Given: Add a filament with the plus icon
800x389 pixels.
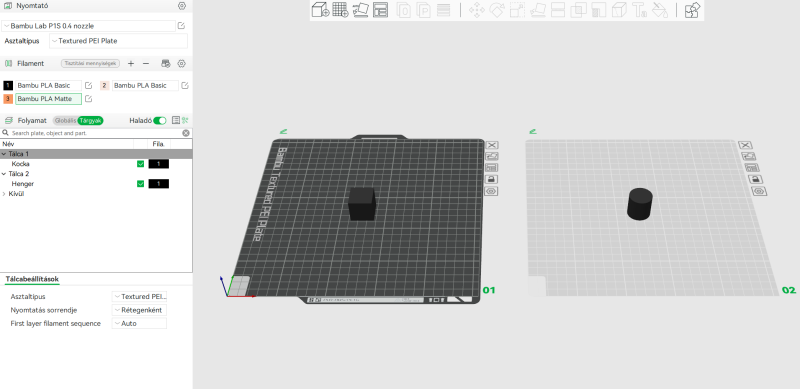Looking at the screenshot, I should coord(131,63).
